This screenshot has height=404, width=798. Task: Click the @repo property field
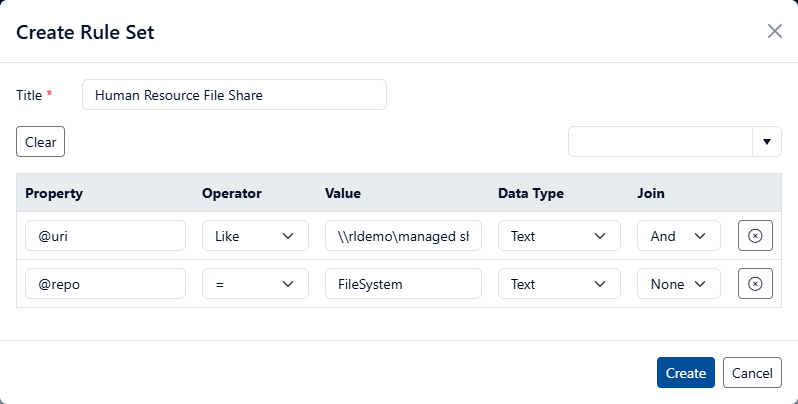point(105,284)
